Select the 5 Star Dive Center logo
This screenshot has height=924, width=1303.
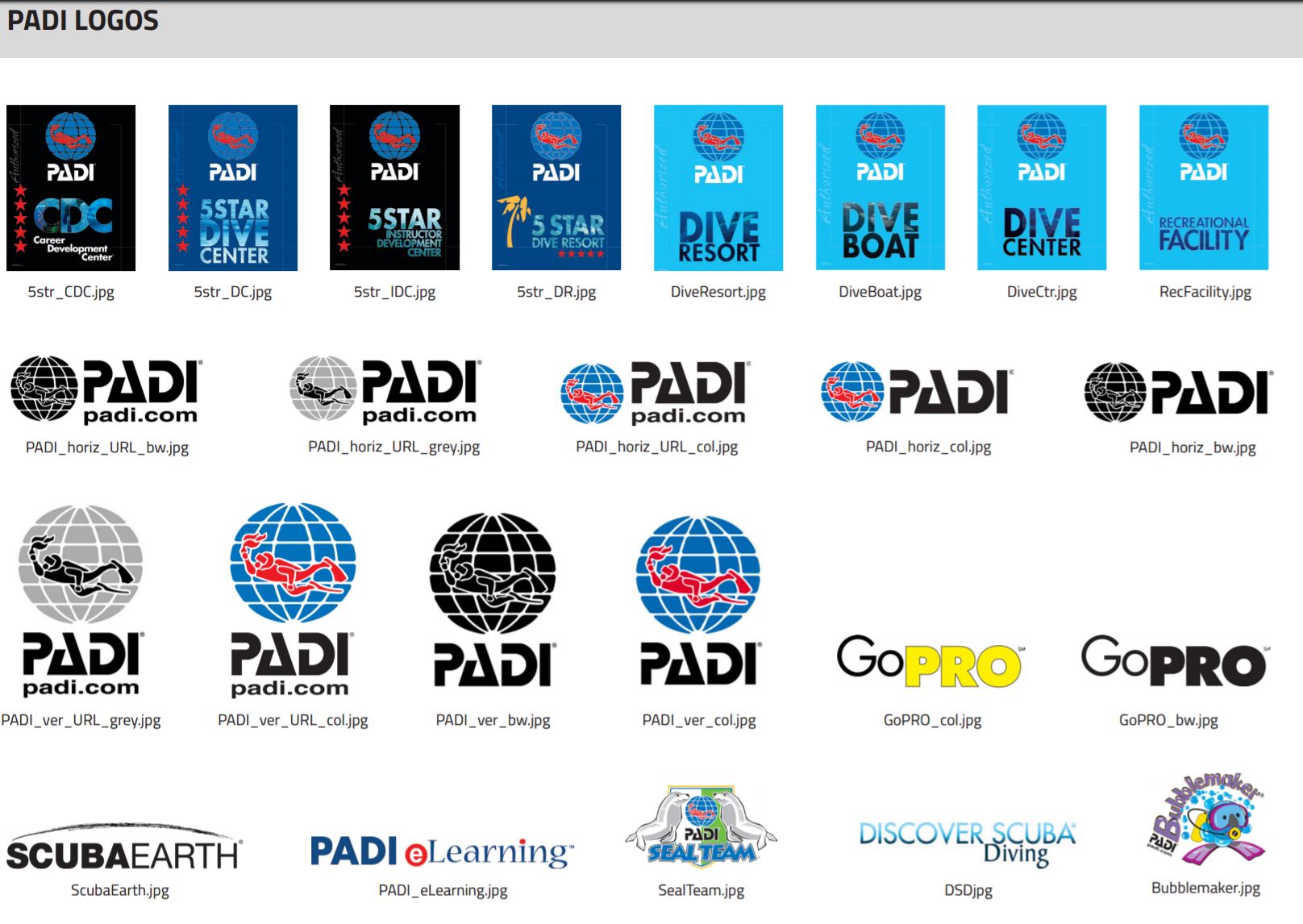click(x=233, y=188)
